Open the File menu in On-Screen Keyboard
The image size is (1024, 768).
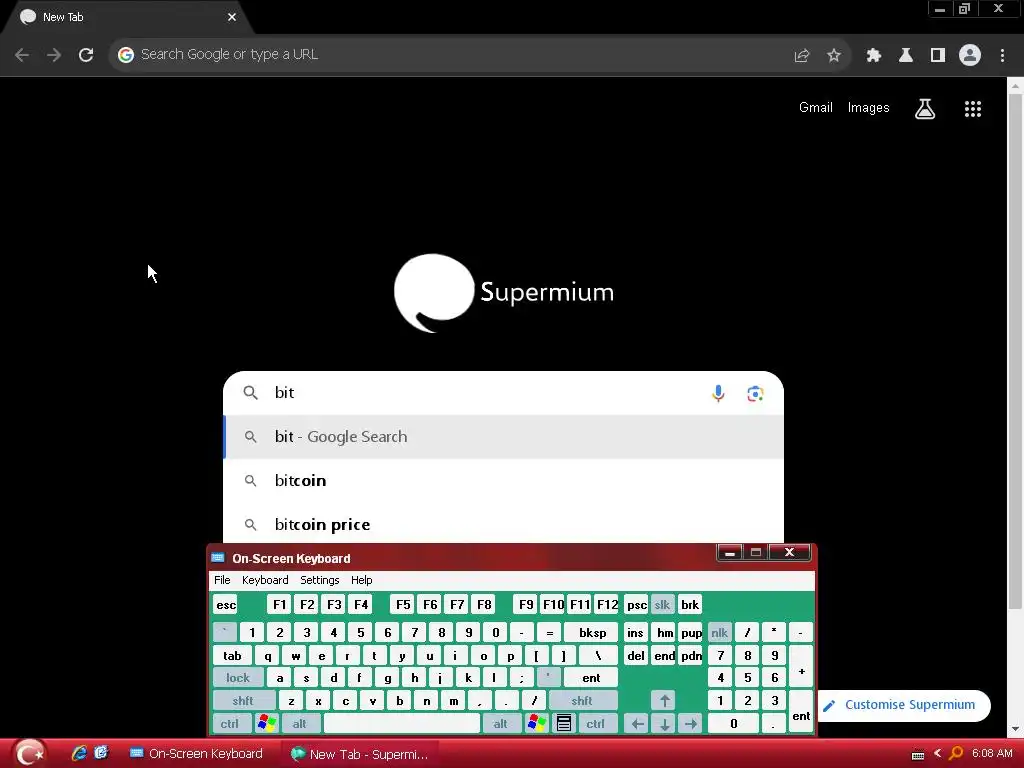(x=222, y=580)
